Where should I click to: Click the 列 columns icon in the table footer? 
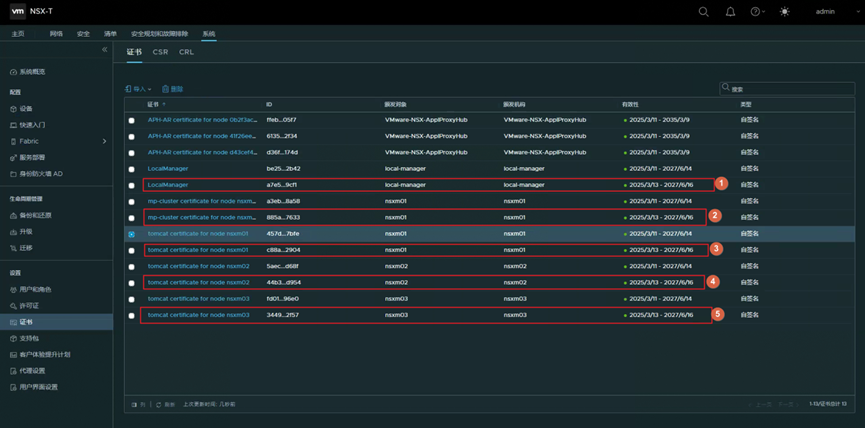[x=134, y=405]
